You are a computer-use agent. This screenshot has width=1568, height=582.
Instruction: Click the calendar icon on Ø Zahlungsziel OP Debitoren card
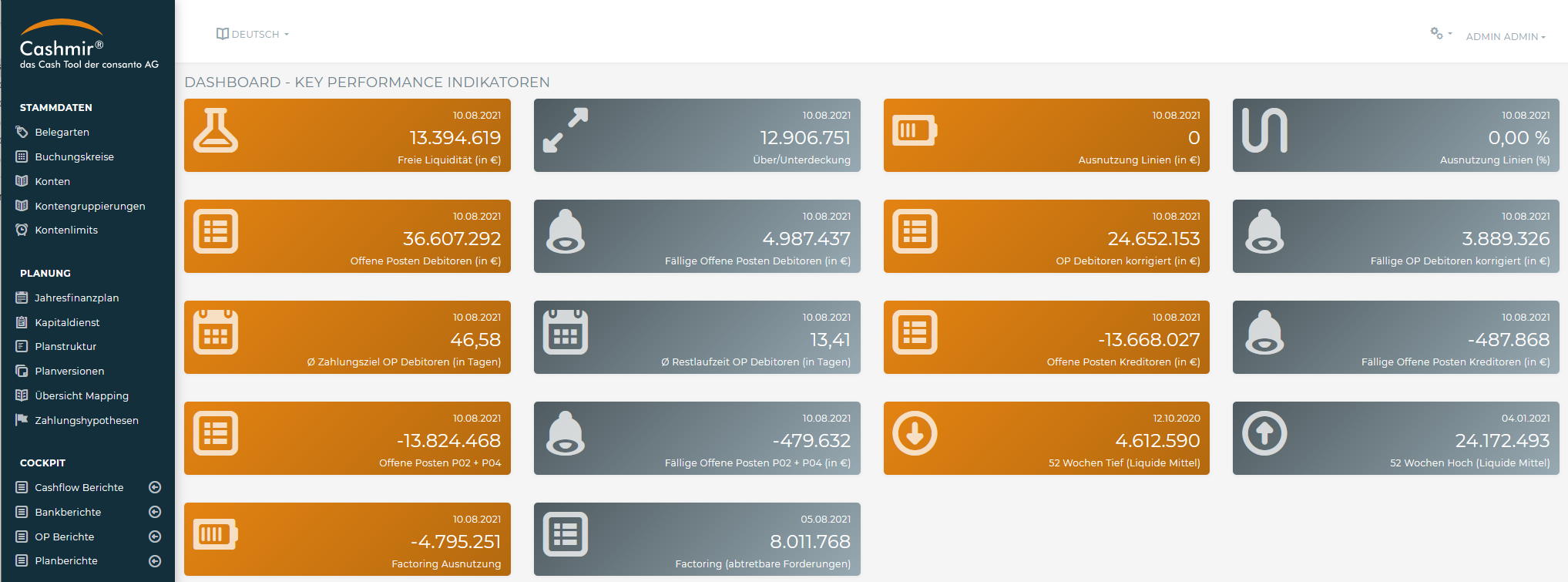pyautogui.click(x=216, y=332)
